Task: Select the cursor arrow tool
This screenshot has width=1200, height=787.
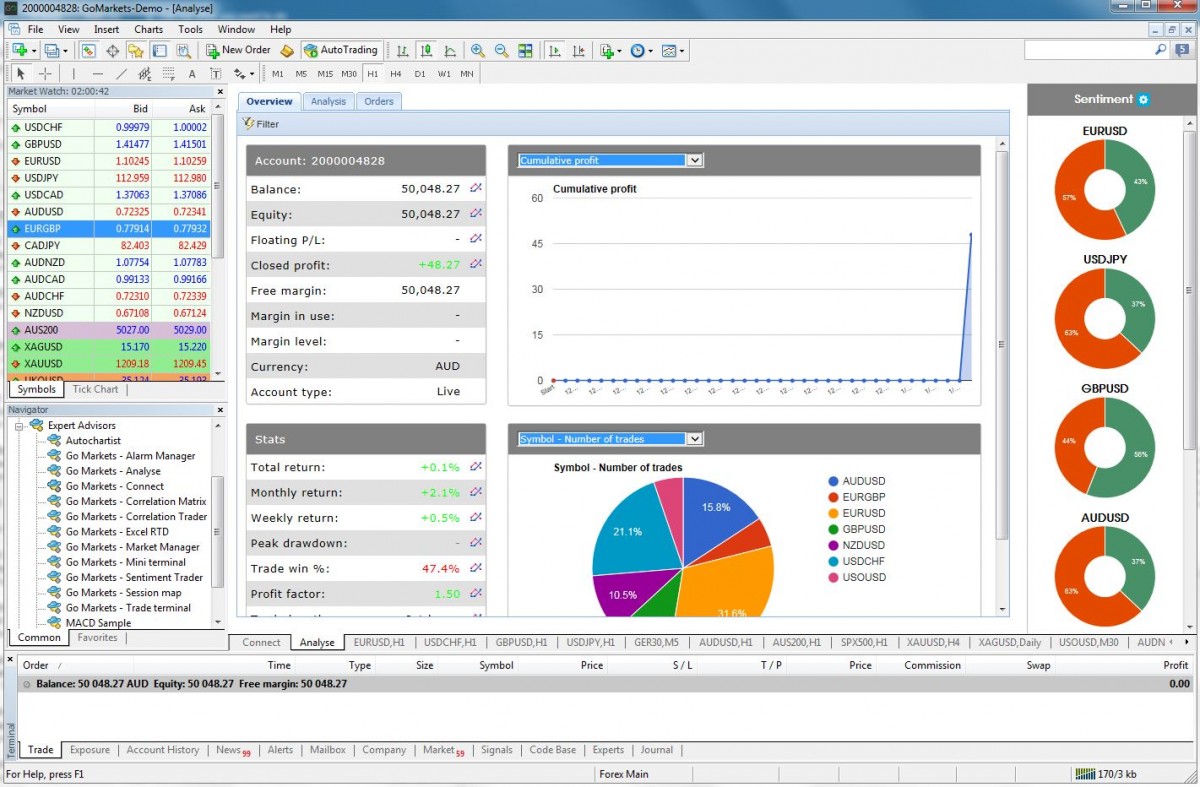Action: click(21, 73)
